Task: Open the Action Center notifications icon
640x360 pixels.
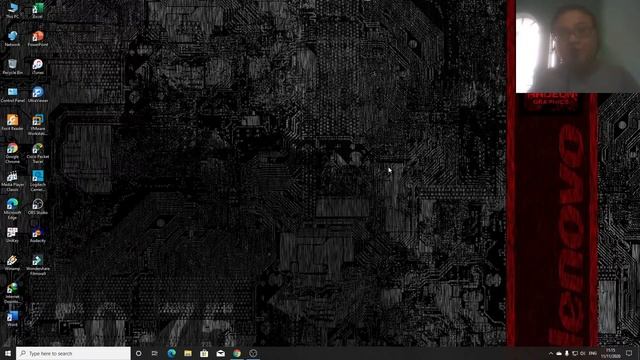Action: 629,353
